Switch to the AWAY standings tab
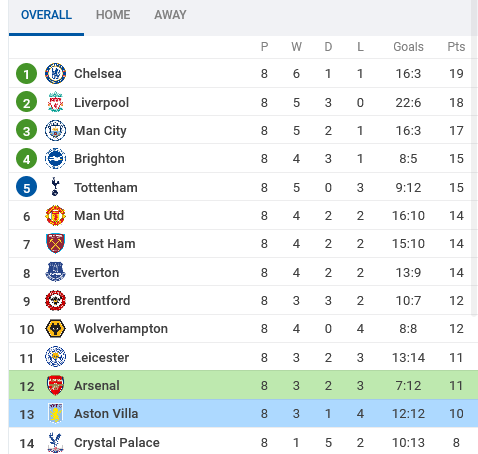478x454 pixels. point(170,15)
